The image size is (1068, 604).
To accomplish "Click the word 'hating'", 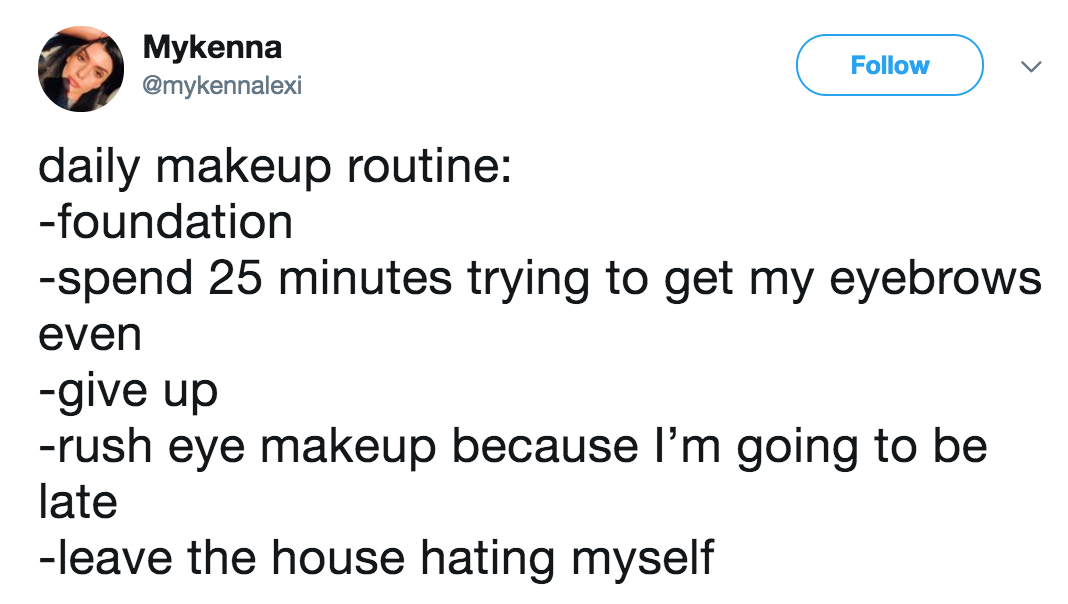I will (x=488, y=560).
